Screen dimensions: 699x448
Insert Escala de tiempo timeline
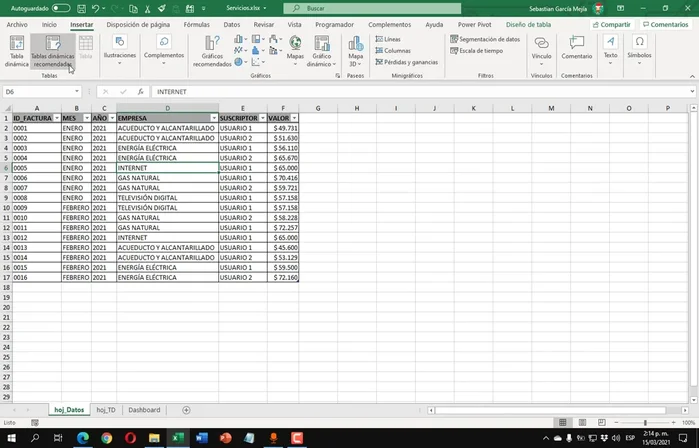pos(477,51)
